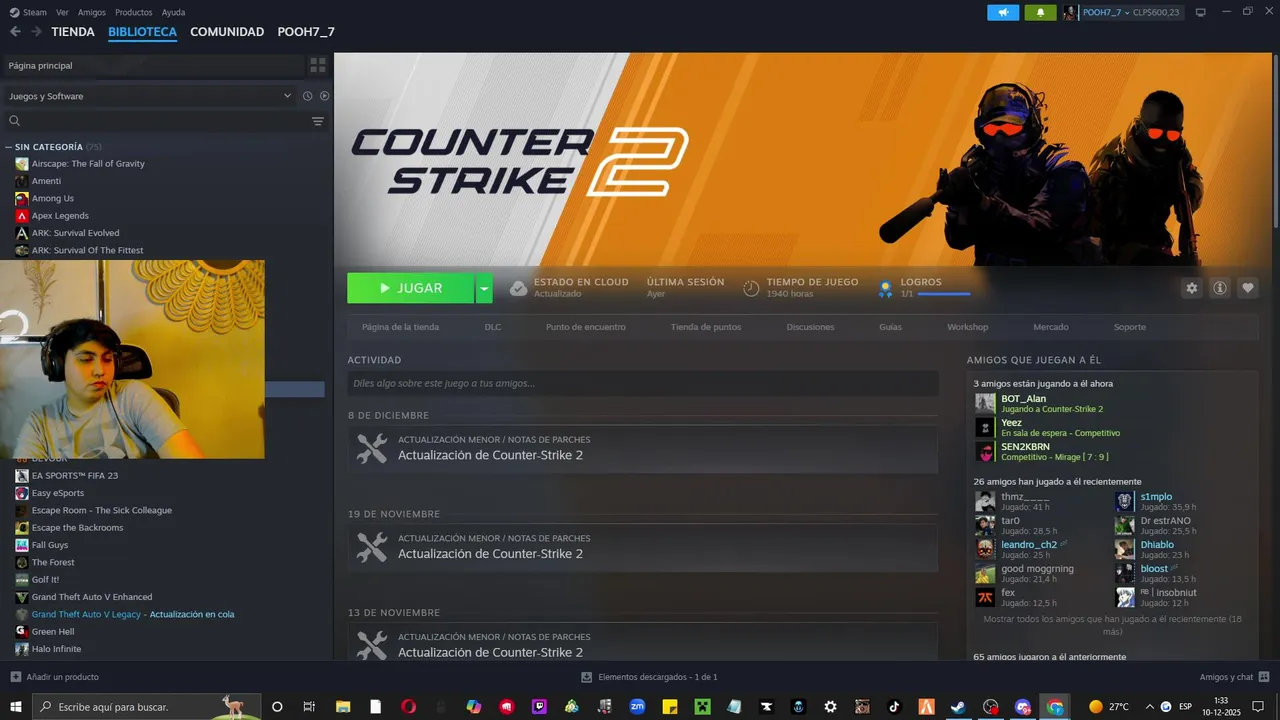Open the Productos menu
This screenshot has width=1280, height=720.
click(134, 12)
